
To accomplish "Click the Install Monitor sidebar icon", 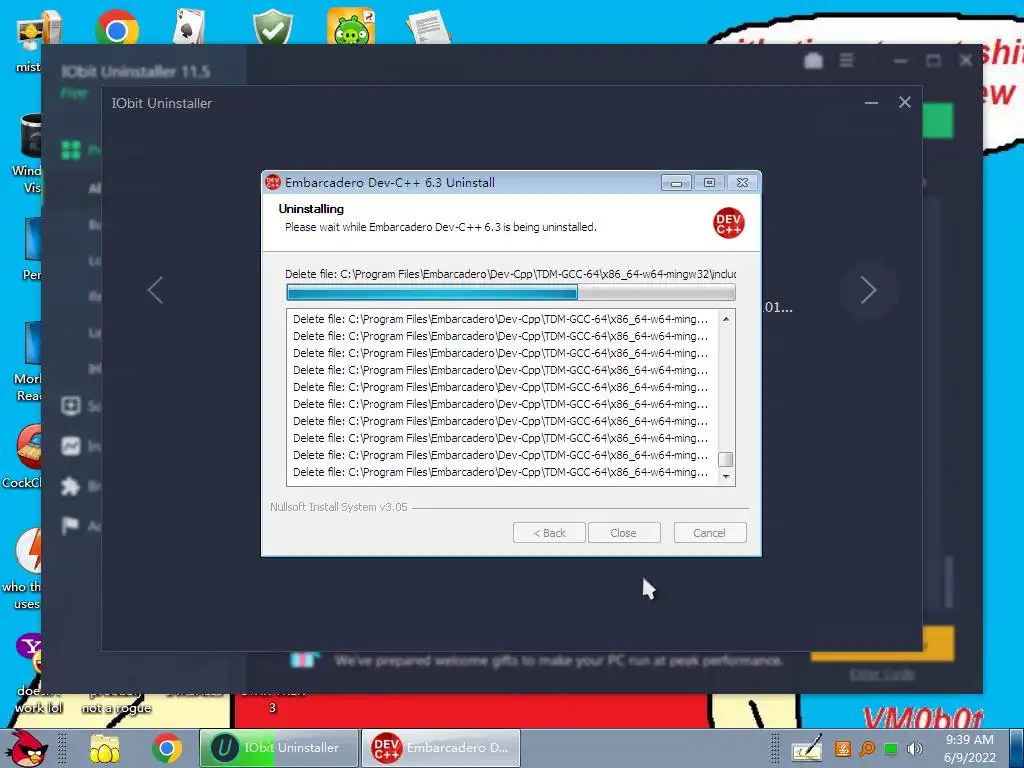I will tap(71, 446).
